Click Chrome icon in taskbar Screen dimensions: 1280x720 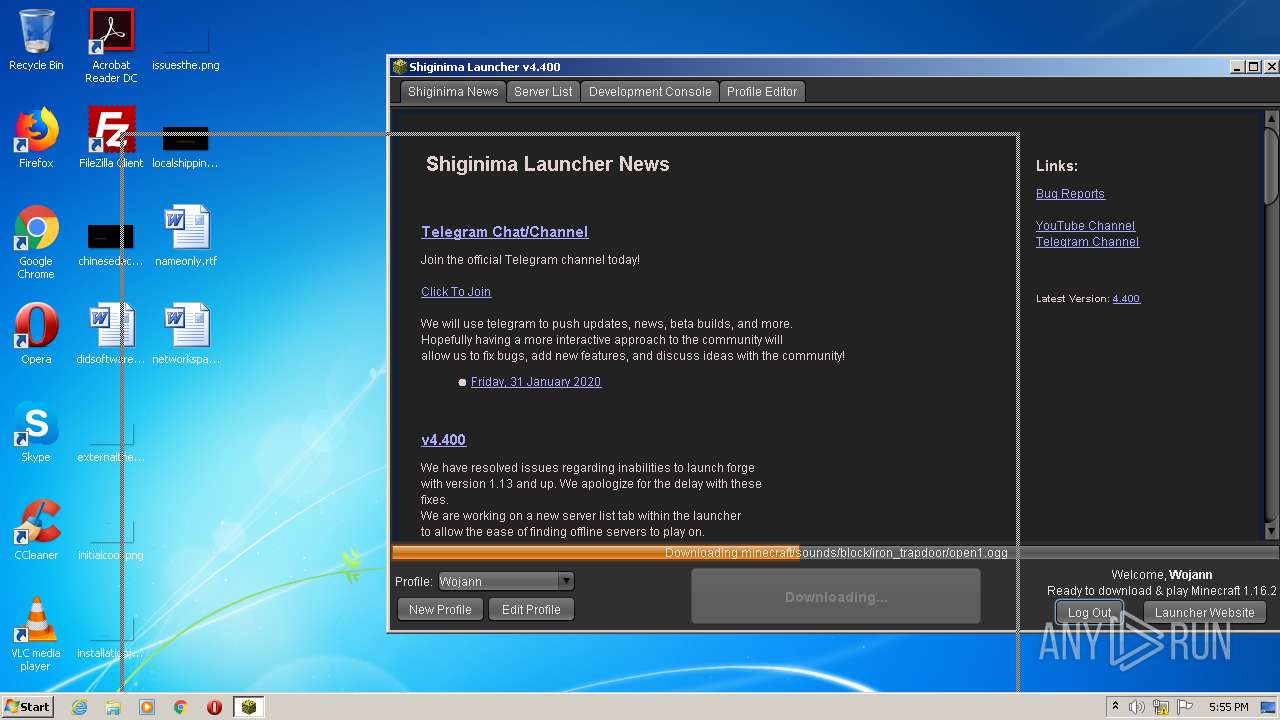point(180,707)
